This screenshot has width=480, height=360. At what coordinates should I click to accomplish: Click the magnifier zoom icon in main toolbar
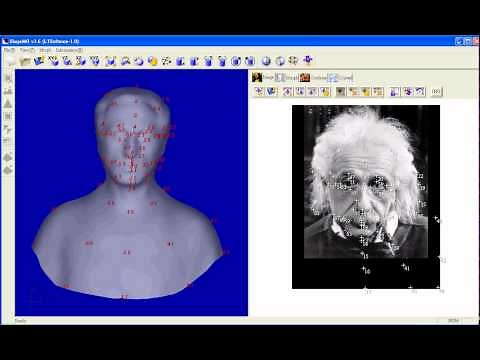(125, 61)
